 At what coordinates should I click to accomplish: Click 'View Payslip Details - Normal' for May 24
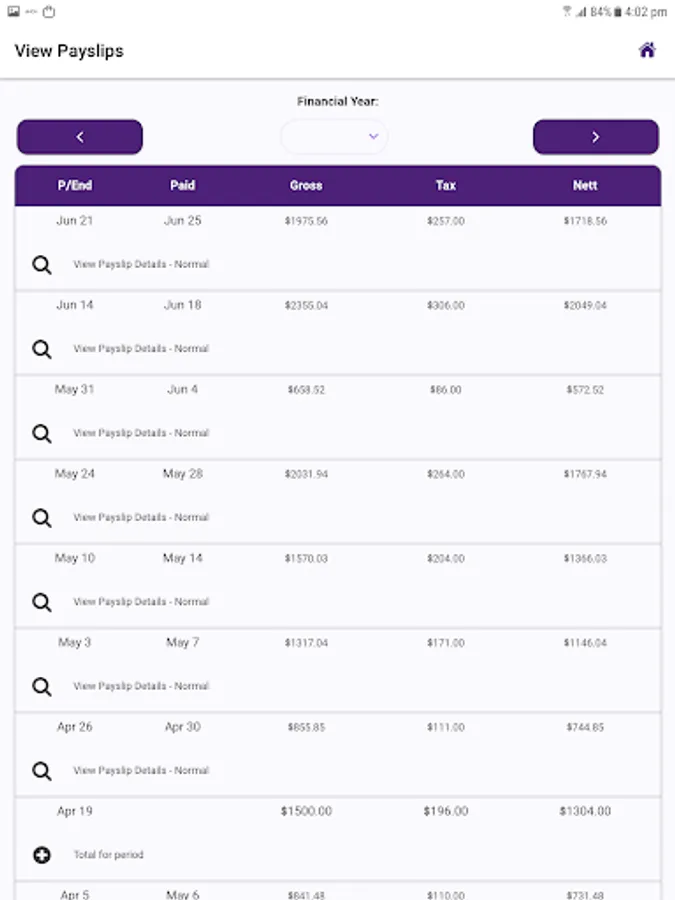coord(141,517)
